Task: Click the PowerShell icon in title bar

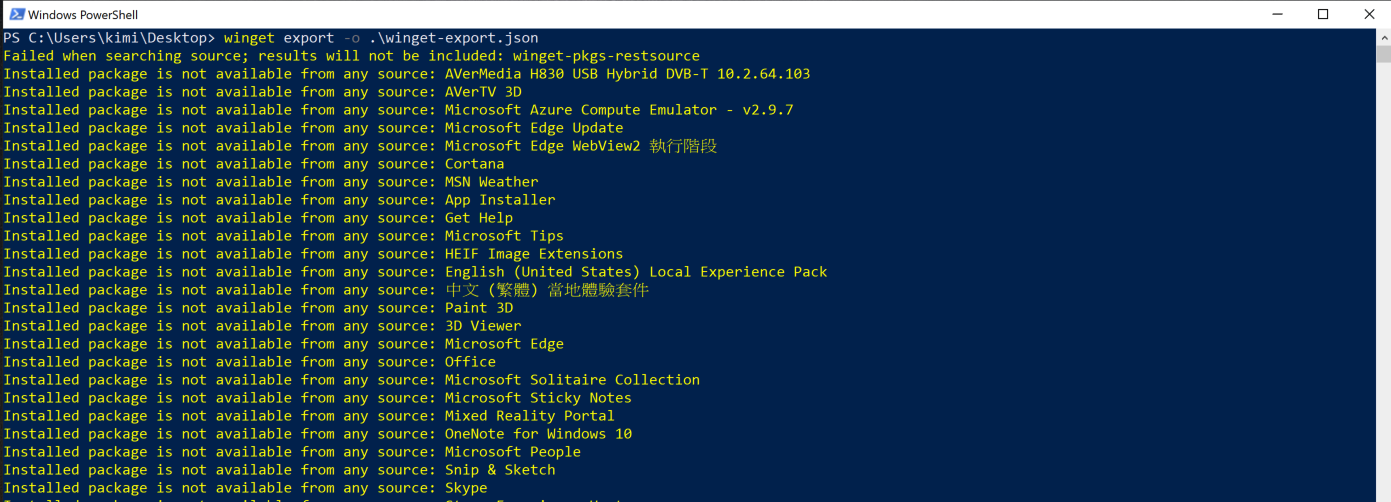Action: [15, 14]
